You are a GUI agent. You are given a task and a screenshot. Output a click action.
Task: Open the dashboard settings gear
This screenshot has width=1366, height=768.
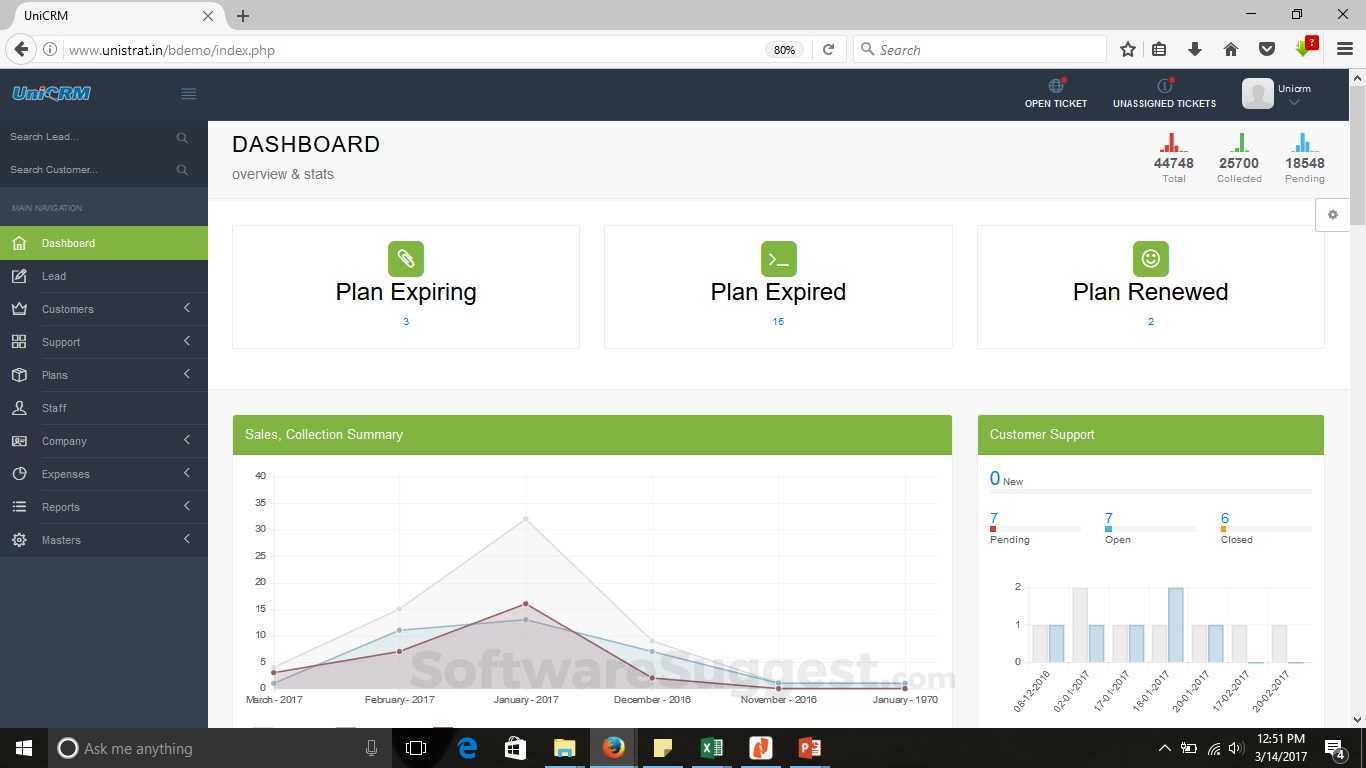point(1333,214)
